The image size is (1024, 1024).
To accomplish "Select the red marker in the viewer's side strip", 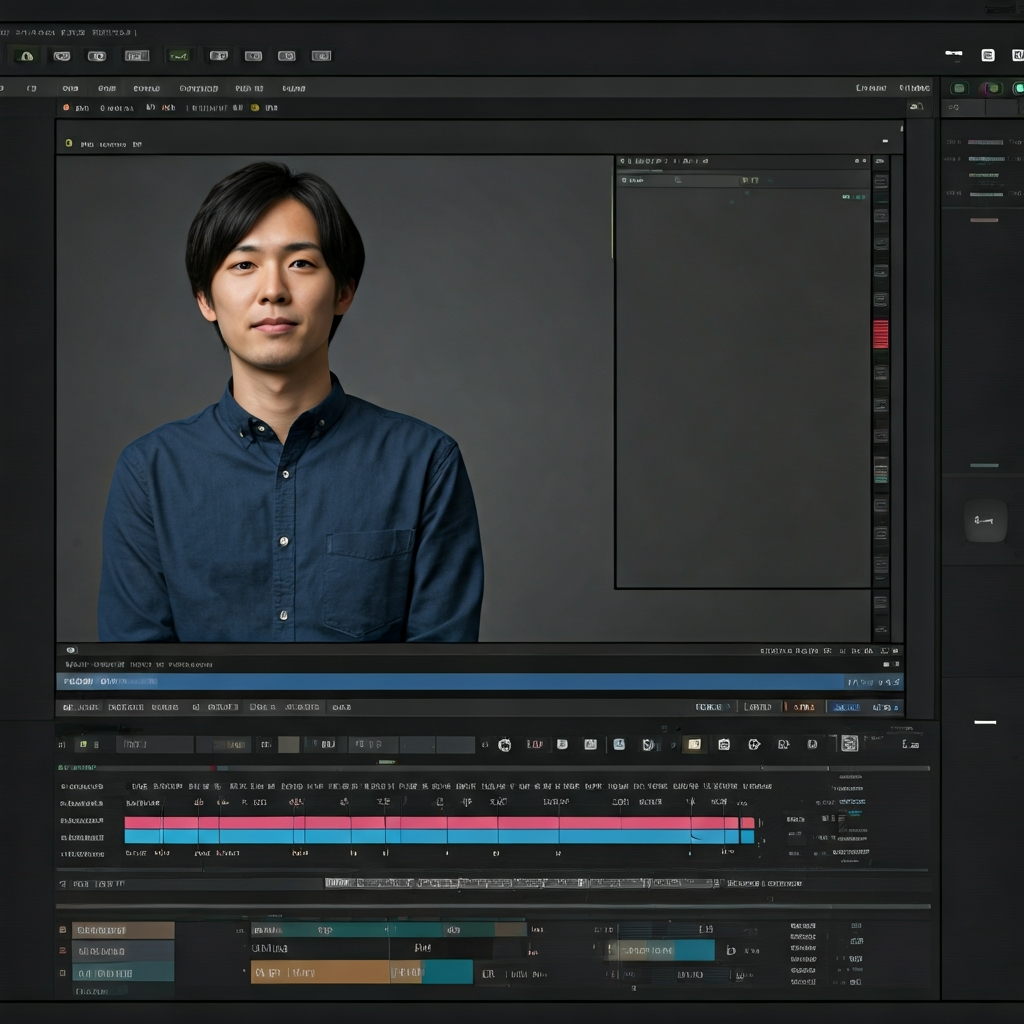I will 880,334.
